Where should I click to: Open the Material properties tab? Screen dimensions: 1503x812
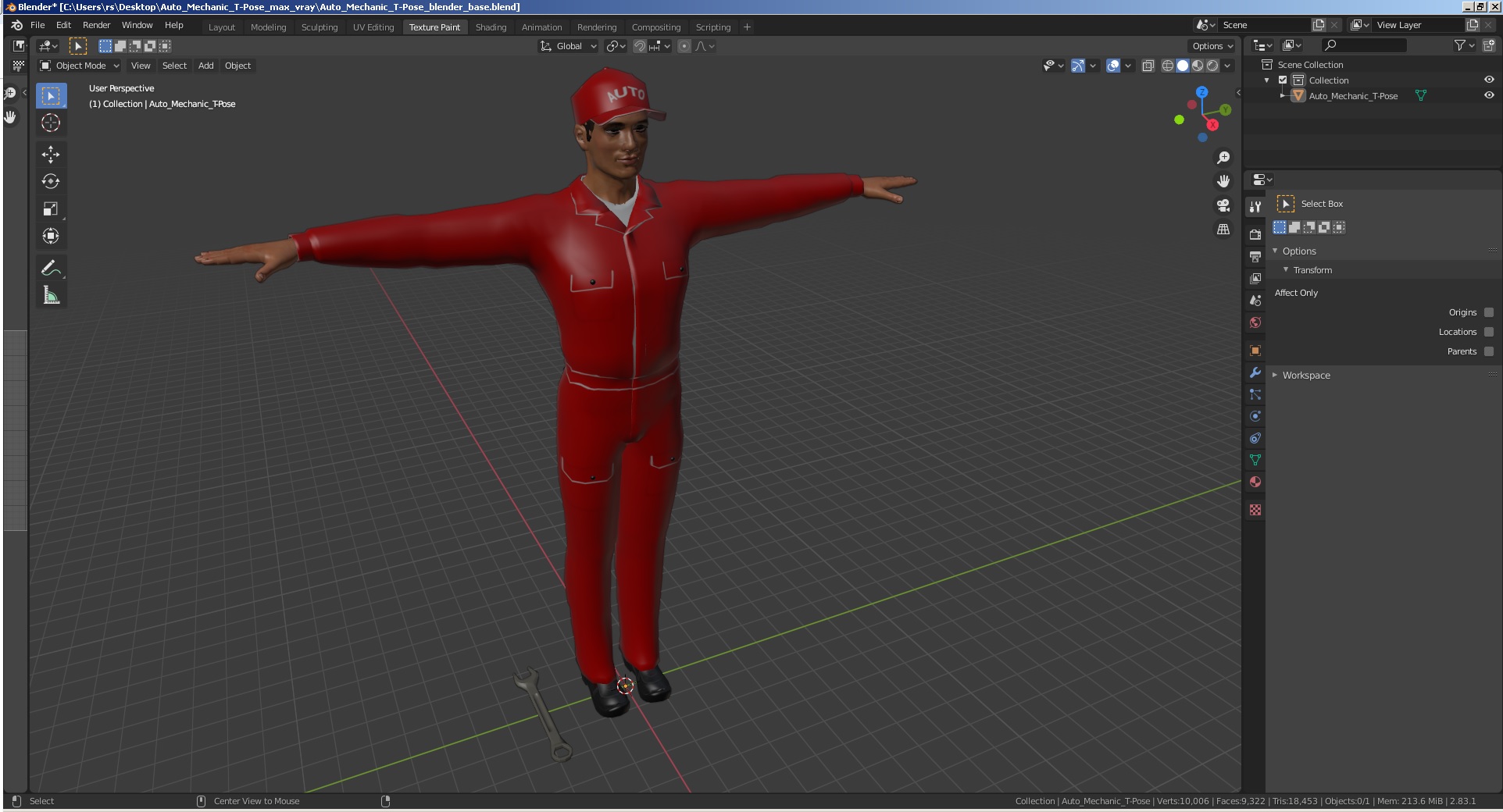point(1255,482)
